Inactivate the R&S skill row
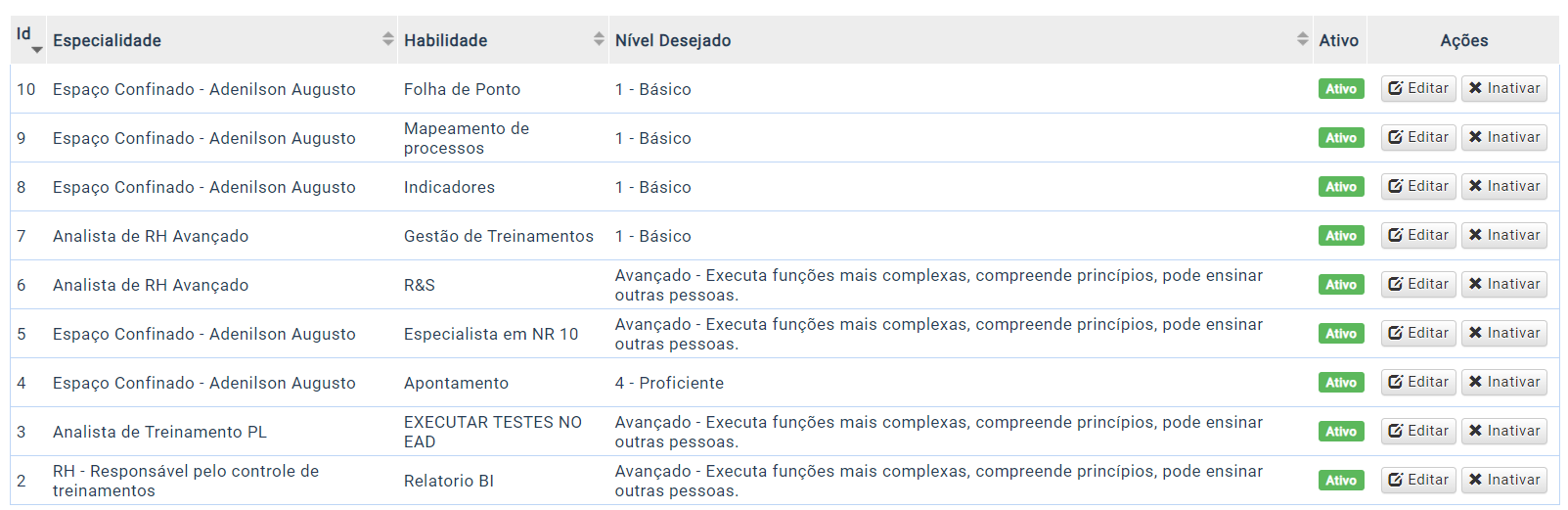The image size is (1568, 510). click(x=1504, y=284)
